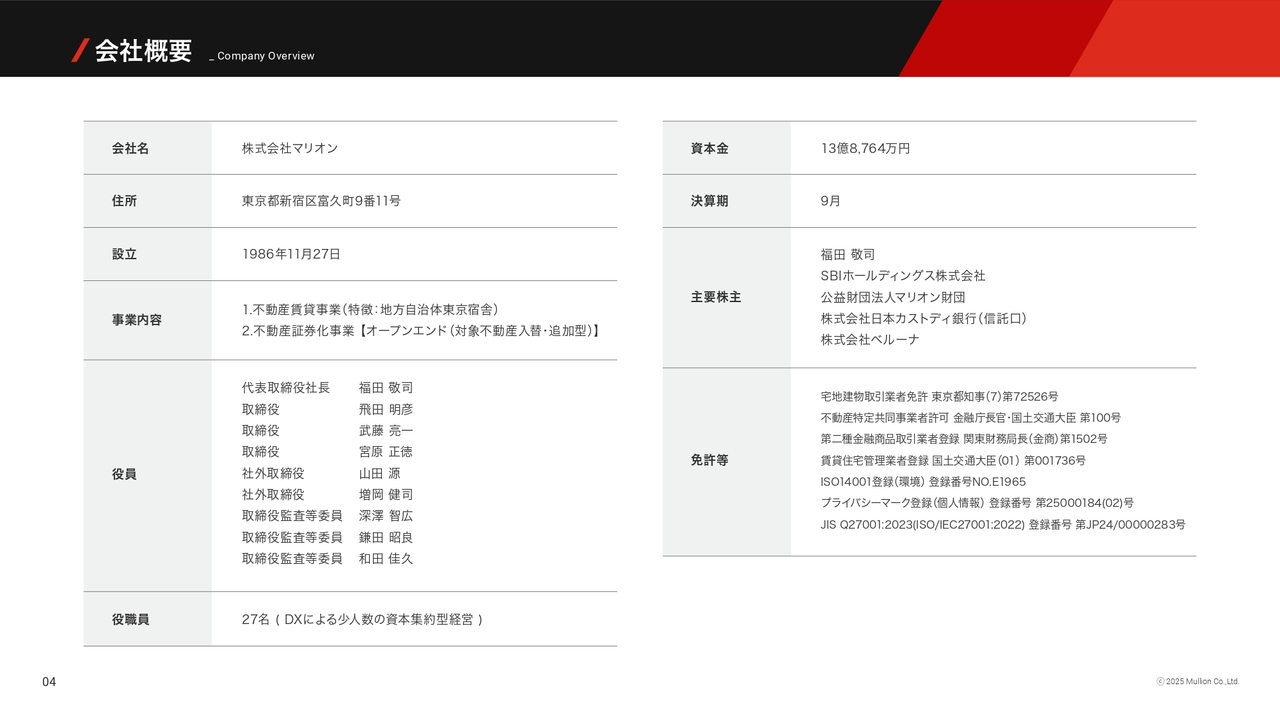
Task: Click the 決算期 row label
Action: pyautogui.click(x=709, y=201)
